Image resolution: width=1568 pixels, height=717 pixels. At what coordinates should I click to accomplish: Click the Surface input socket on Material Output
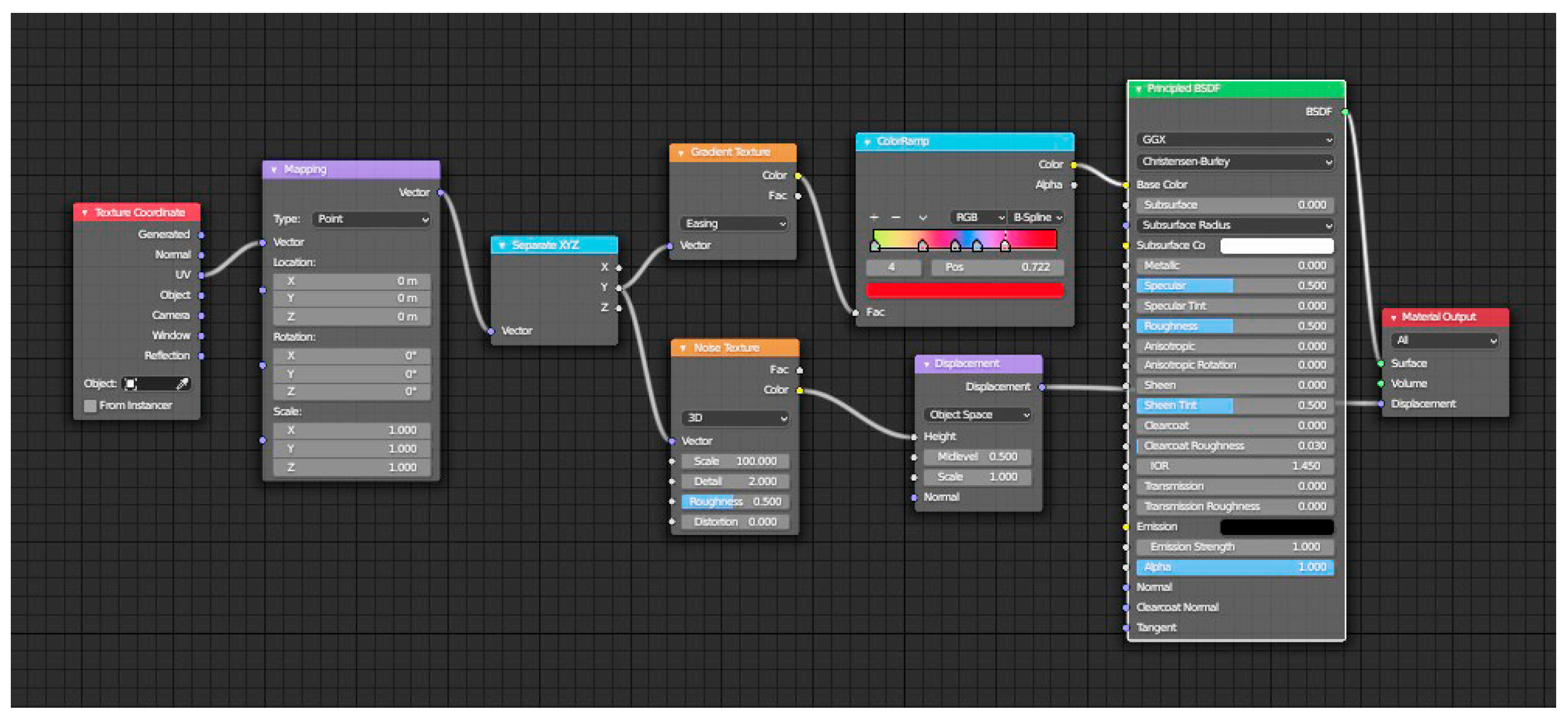[1381, 364]
